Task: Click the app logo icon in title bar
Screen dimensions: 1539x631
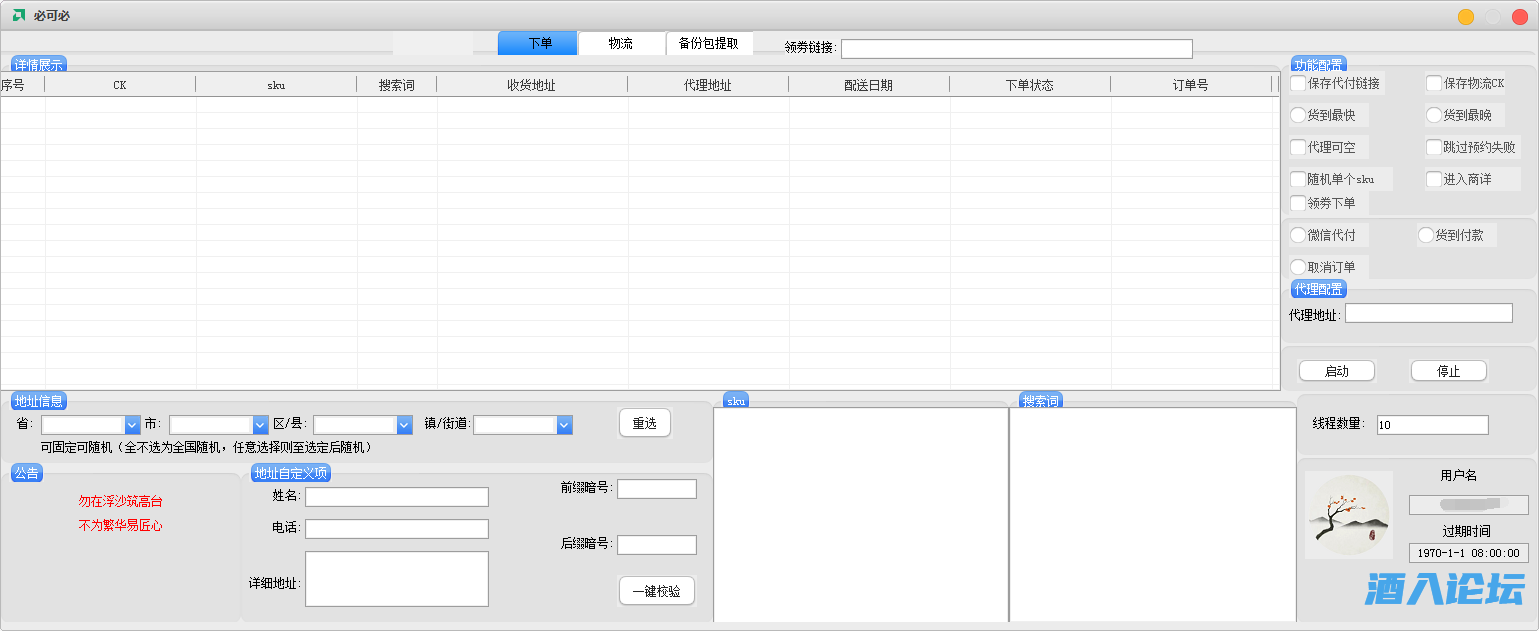Action: [x=19, y=16]
